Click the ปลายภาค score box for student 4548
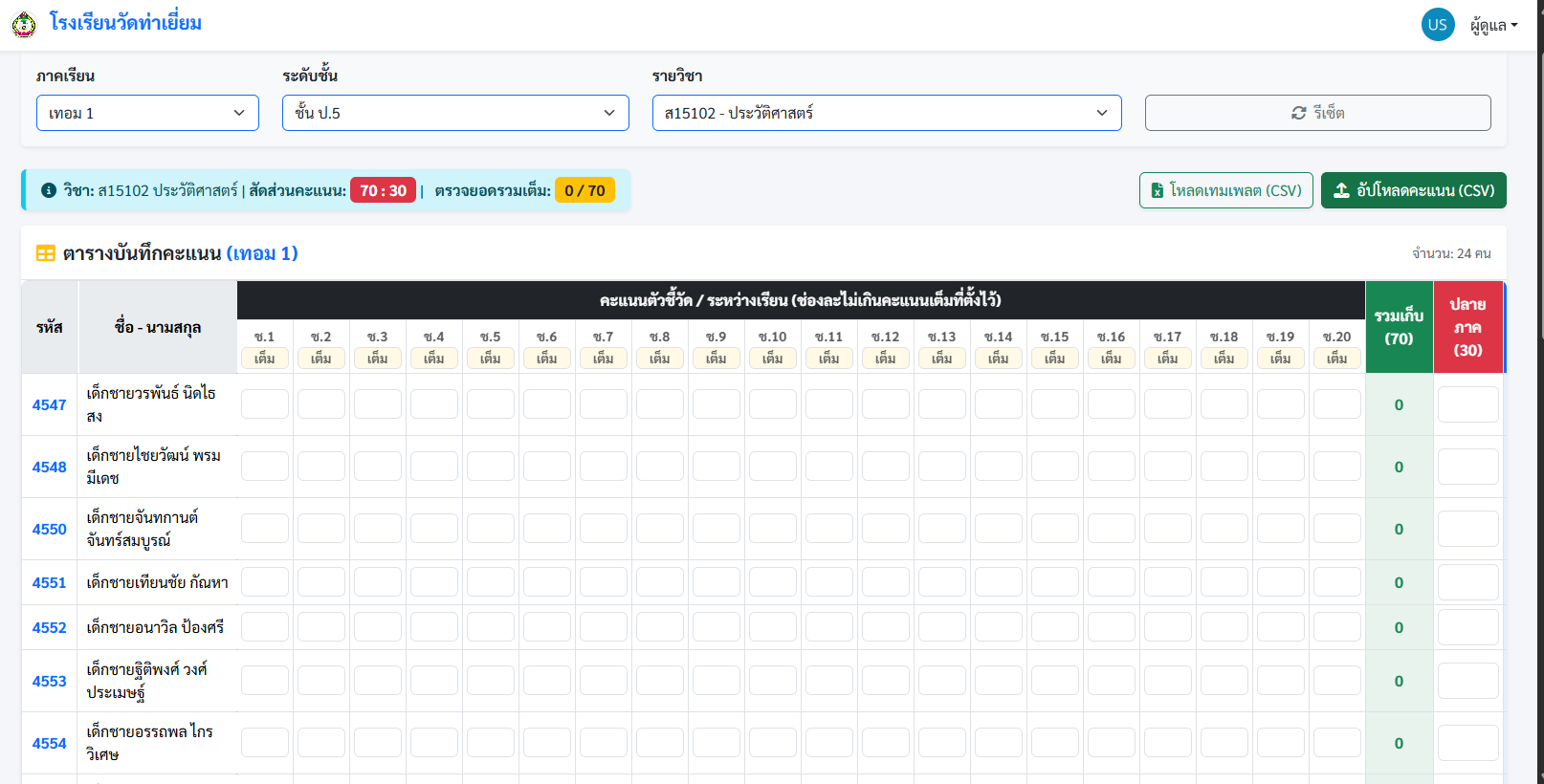Screen dimensions: 1544x784 point(1467,467)
